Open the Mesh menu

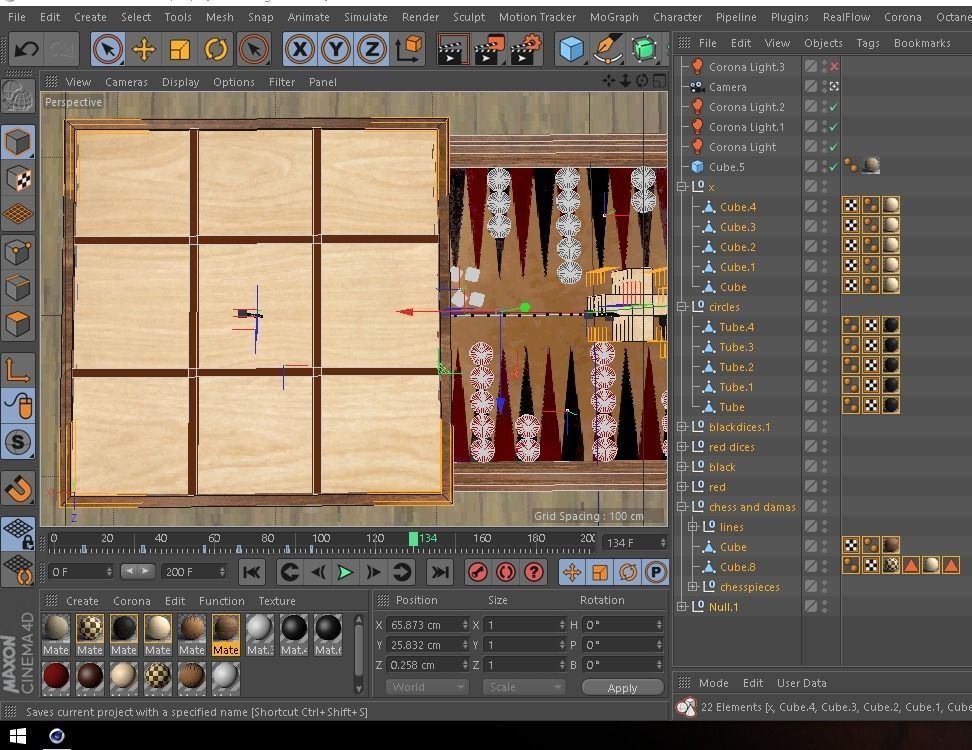(219, 17)
